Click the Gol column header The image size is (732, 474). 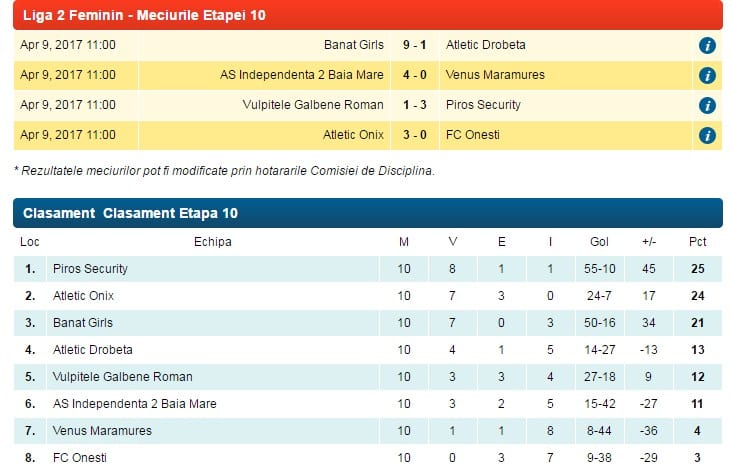point(599,241)
